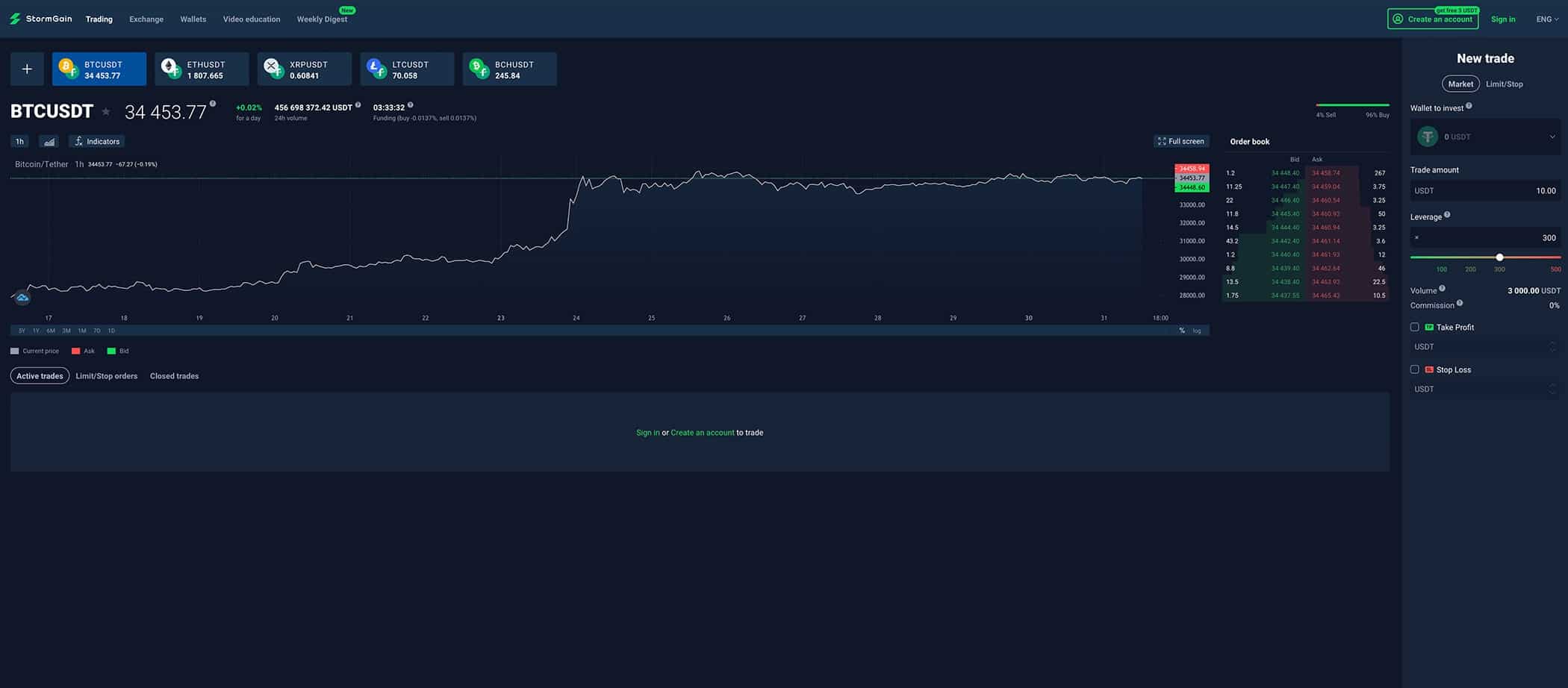
Task: Click the blue cloud chart logo icon
Action: [22, 297]
